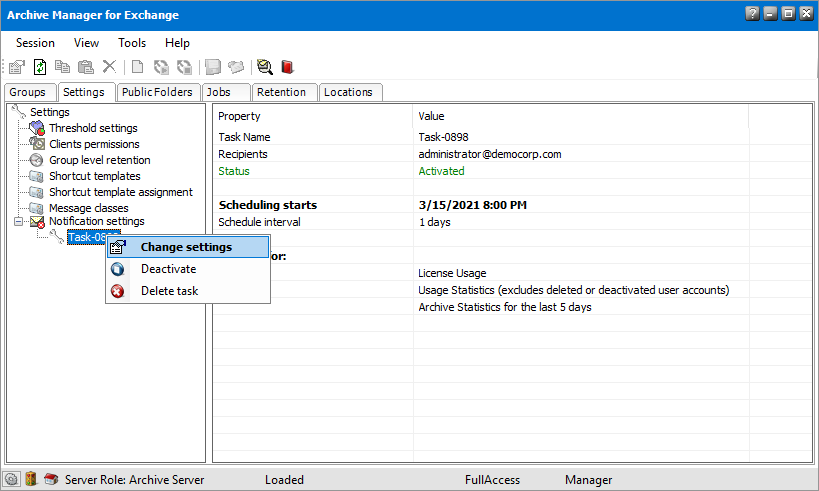This screenshot has height=491, width=819.
Task: Collapse the Notification settings tree node
Action: pyautogui.click(x=19, y=221)
